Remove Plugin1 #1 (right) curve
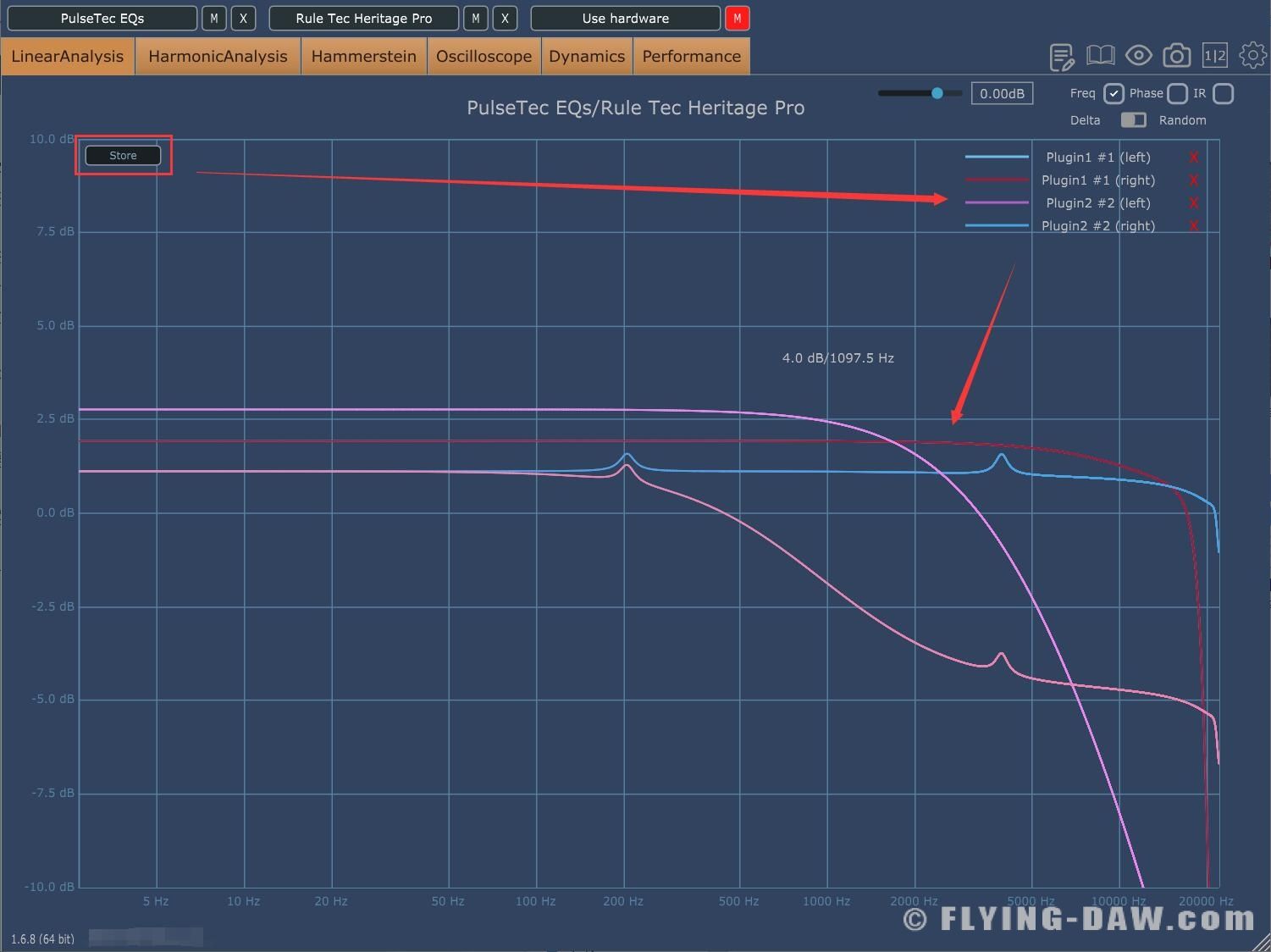This screenshot has height=952, width=1271. 1194,180
